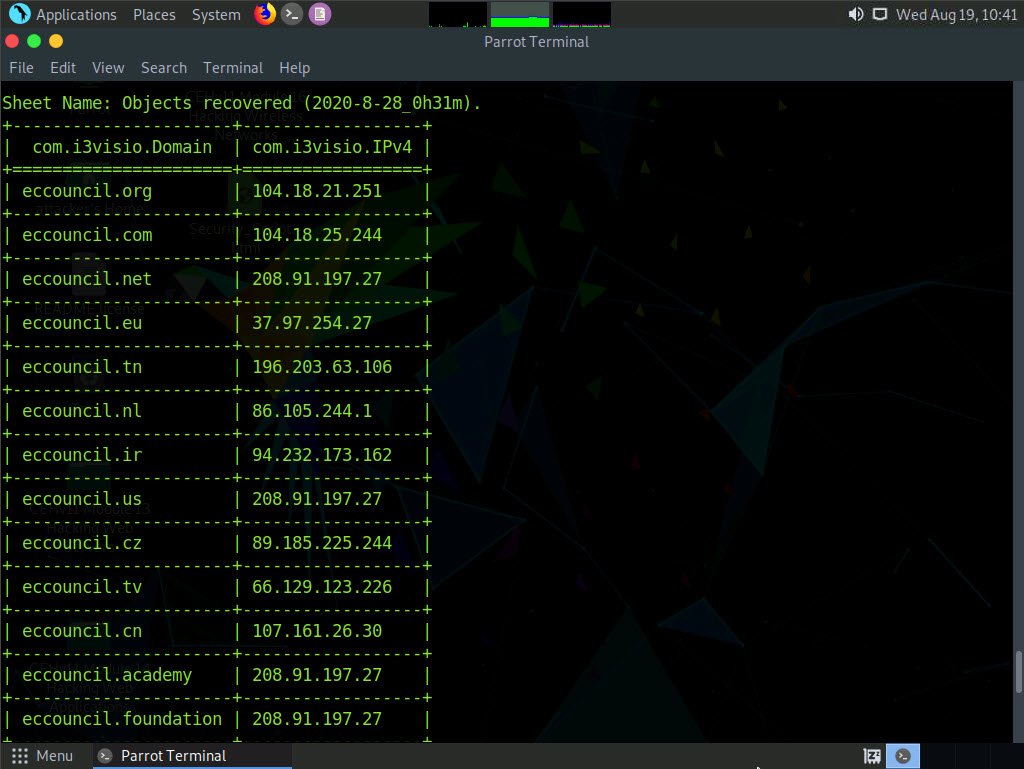Click the IP address 196.203.63.106
Viewport: 1024px width, 769px height.
pyautogui.click(x=322, y=368)
